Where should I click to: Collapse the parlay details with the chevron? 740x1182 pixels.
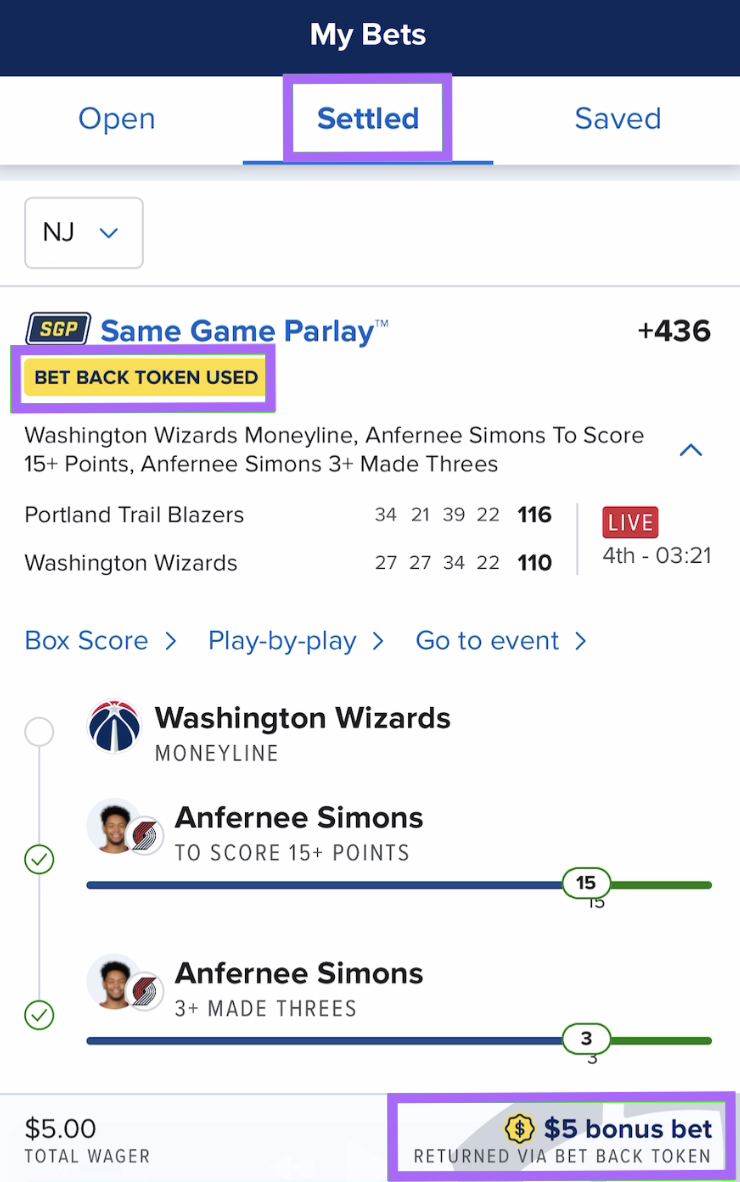click(x=690, y=450)
